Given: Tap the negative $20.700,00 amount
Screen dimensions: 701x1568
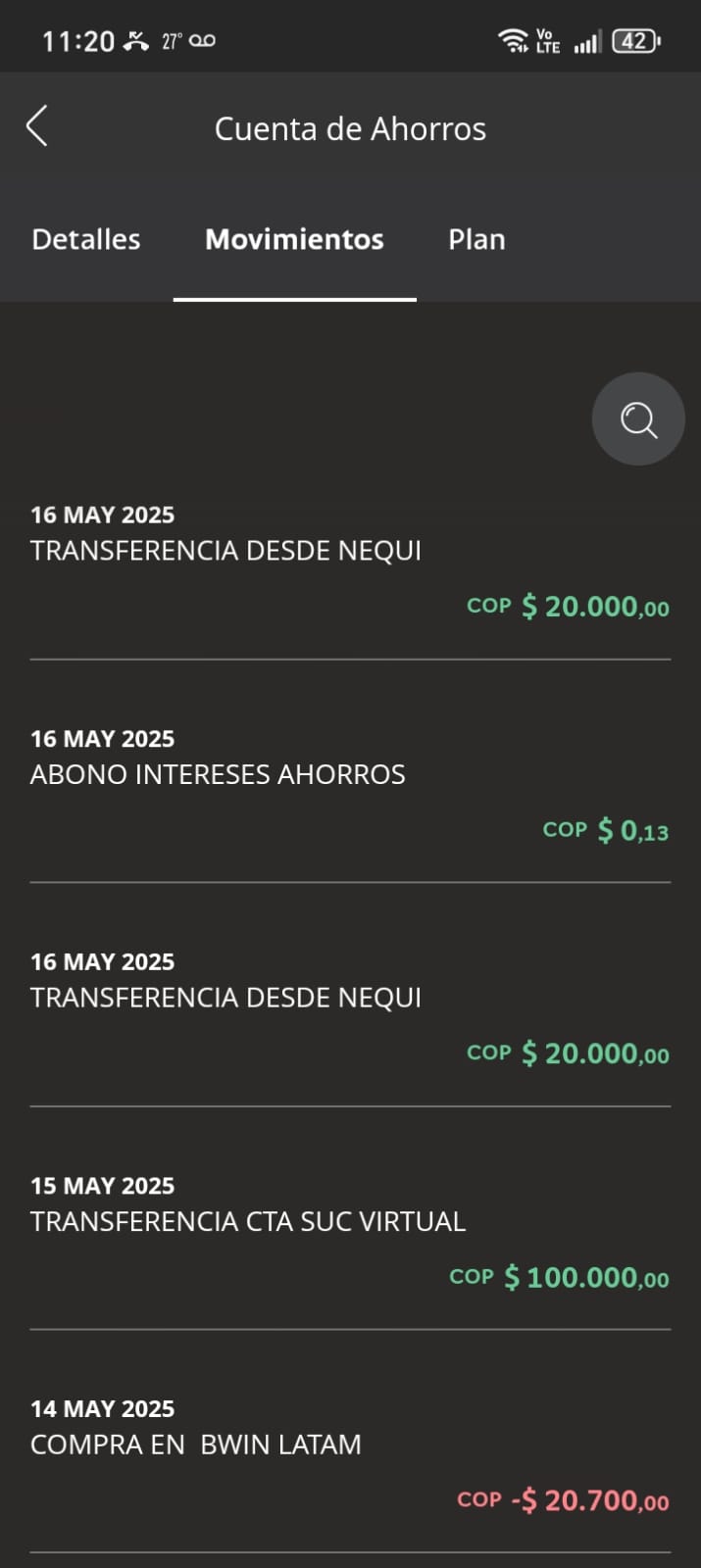Looking at the screenshot, I should tap(589, 1500).
